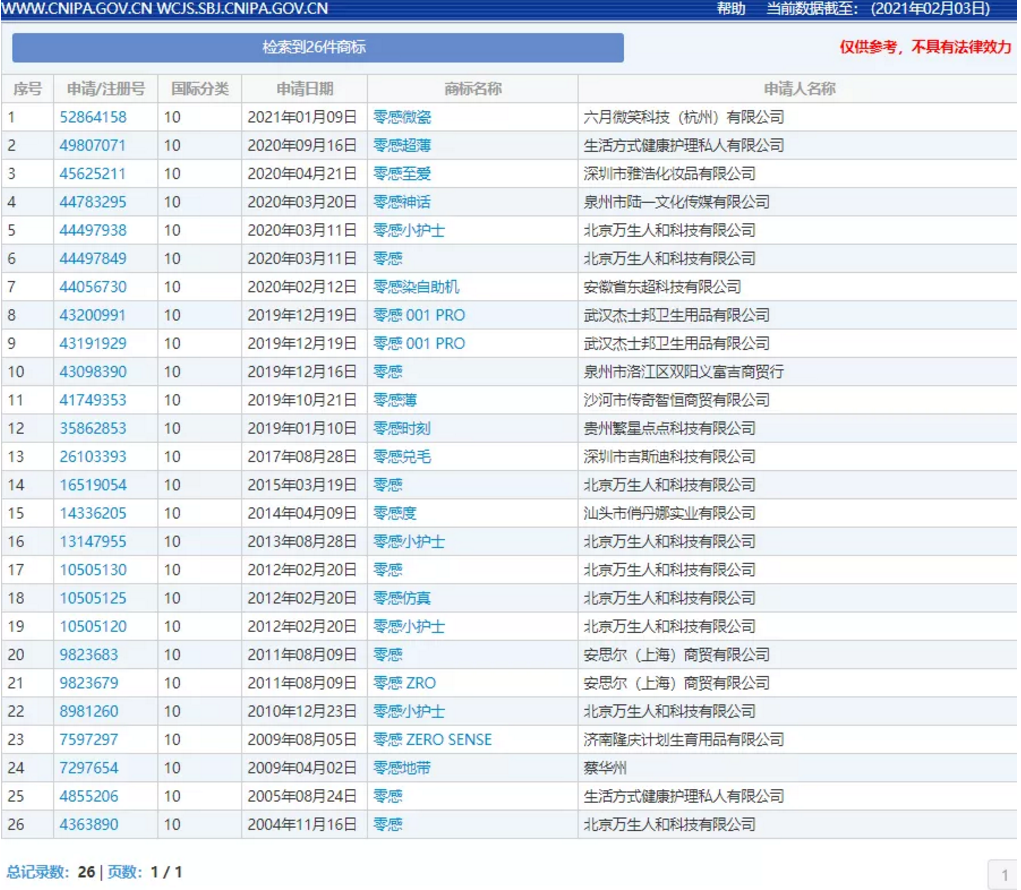
Task: Open trademark 零感 ZERO SENSE
Action: tap(432, 740)
